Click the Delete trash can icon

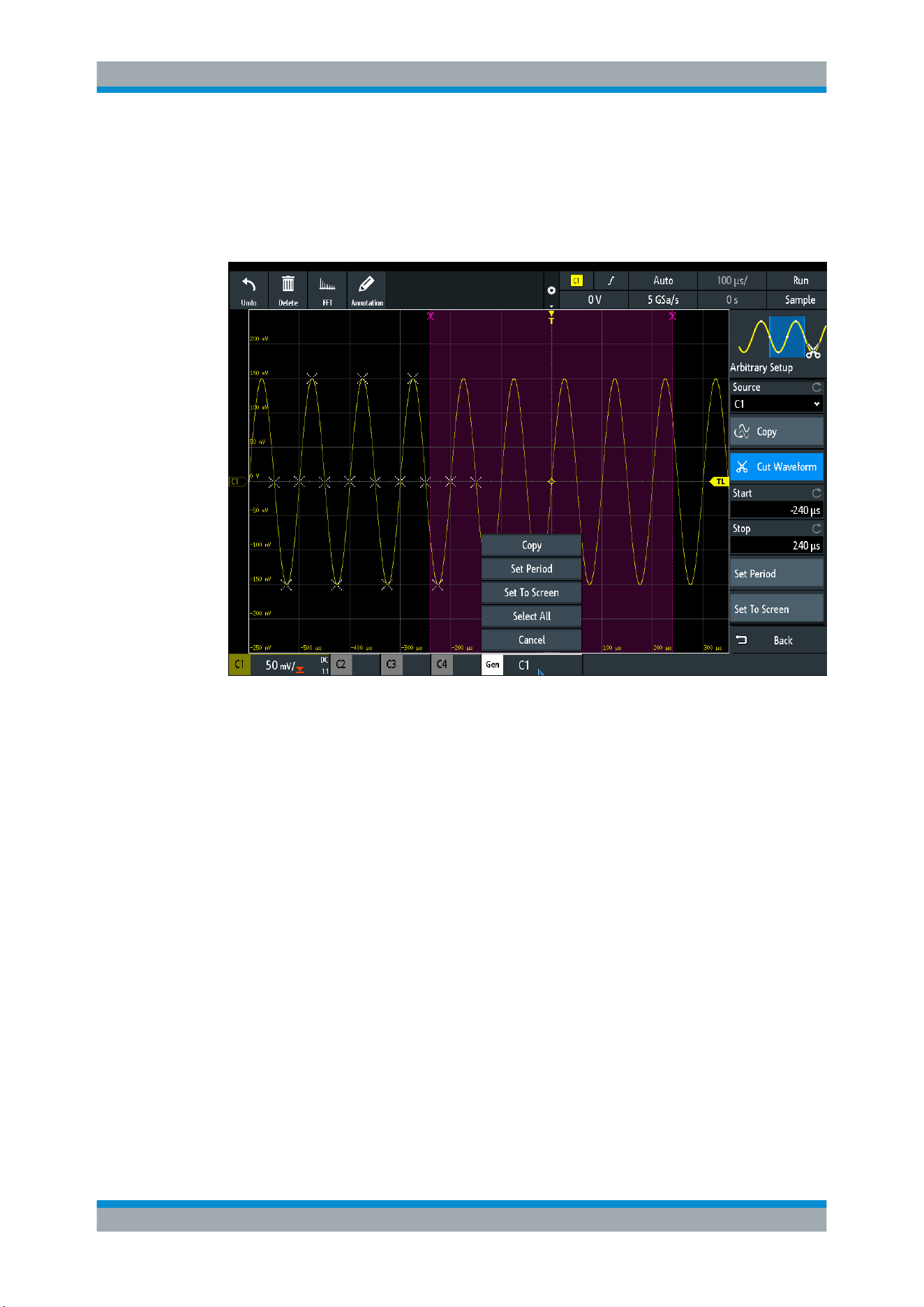click(288, 283)
